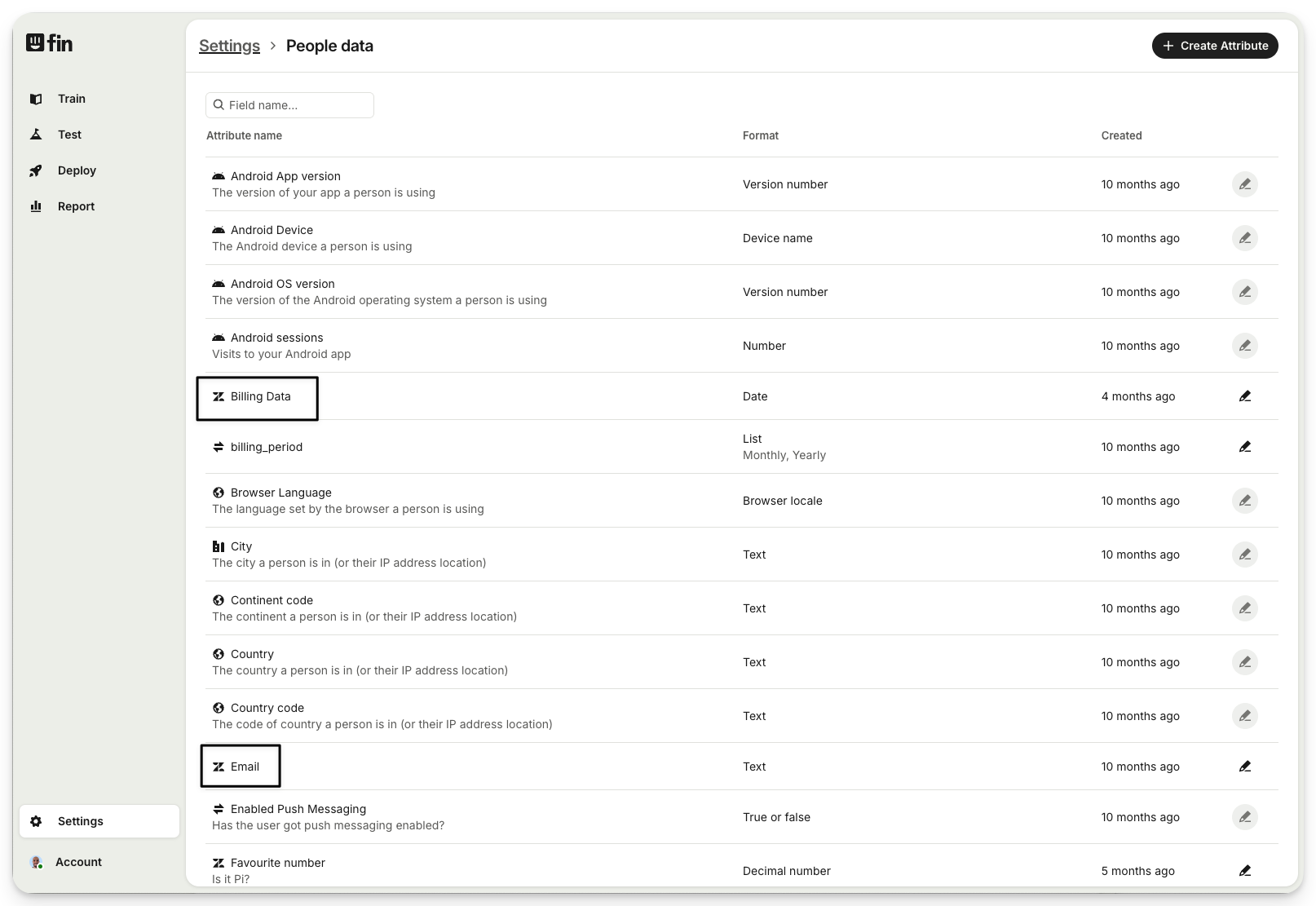Navigate to the Deploy section

point(77,170)
